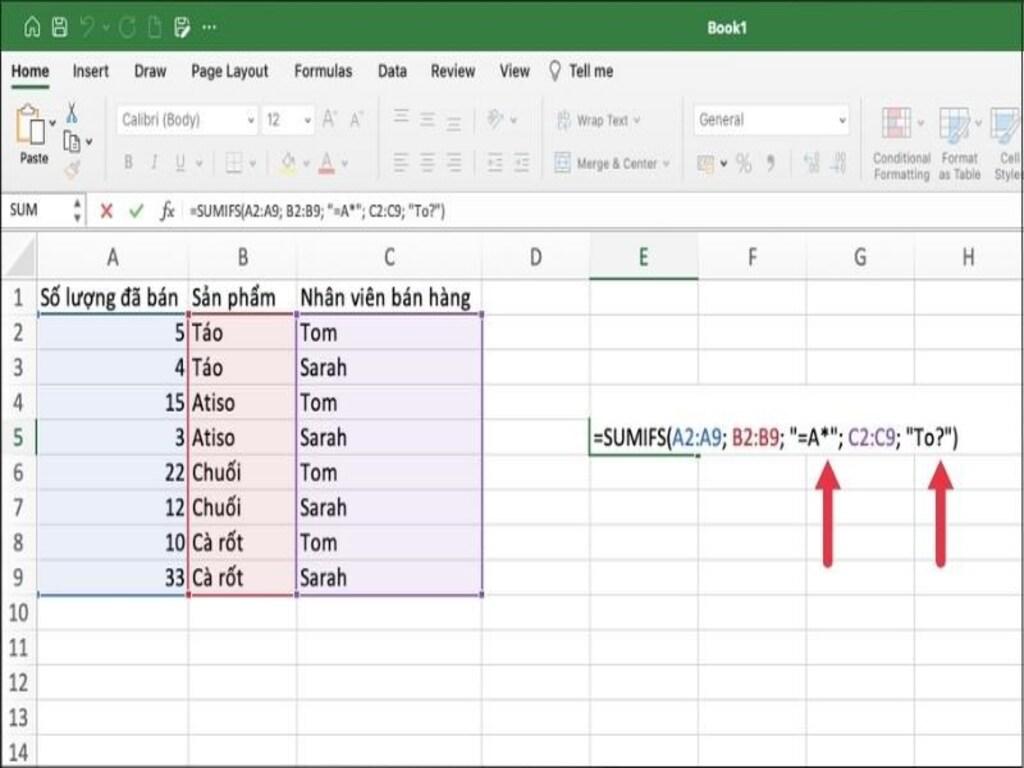The height and width of the screenshot is (768, 1024).
Task: Toggle underline formatting
Action: click(x=178, y=159)
